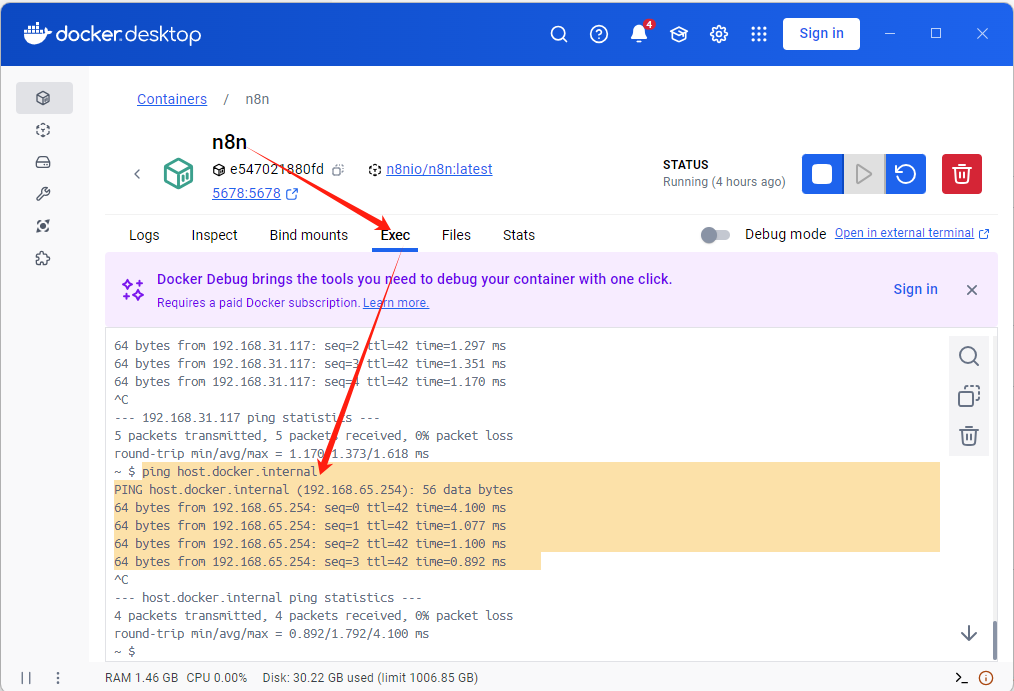Switch to the Inspect tab

click(214, 235)
